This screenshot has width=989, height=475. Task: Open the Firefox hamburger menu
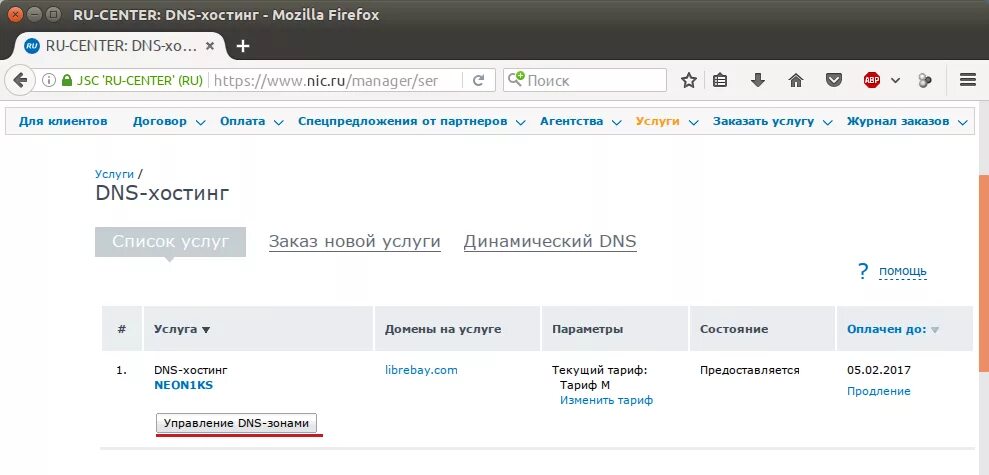point(968,80)
